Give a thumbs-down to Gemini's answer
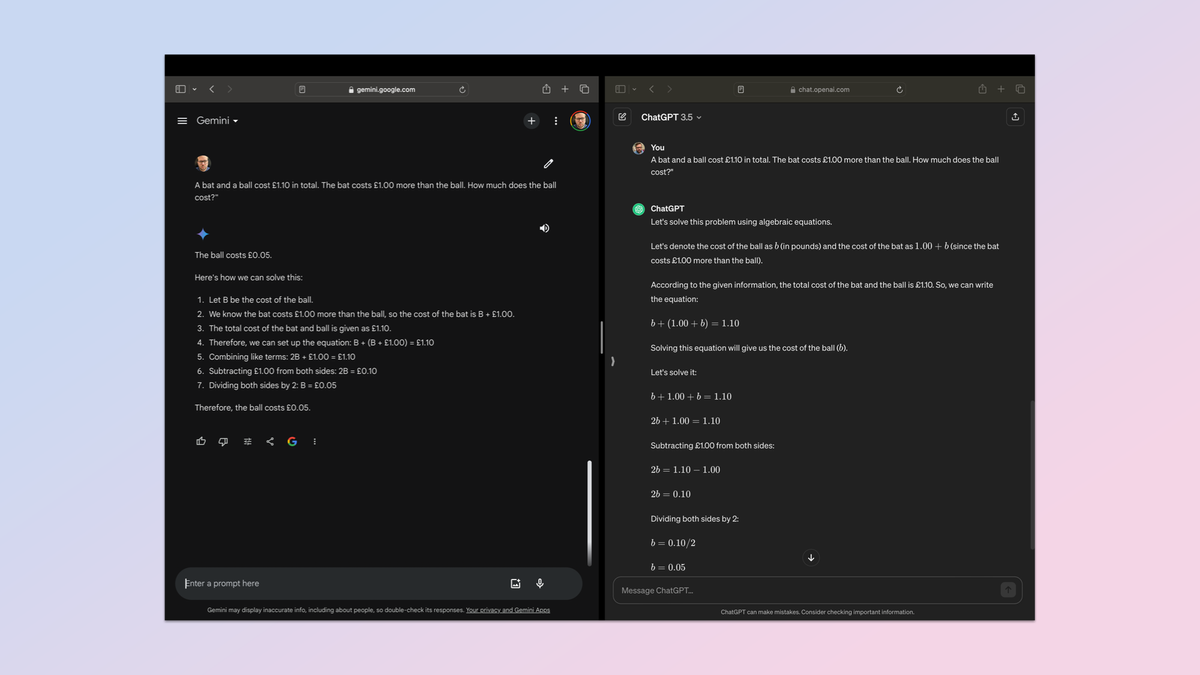Screen dimensions: 1200x675 coord(223,441)
